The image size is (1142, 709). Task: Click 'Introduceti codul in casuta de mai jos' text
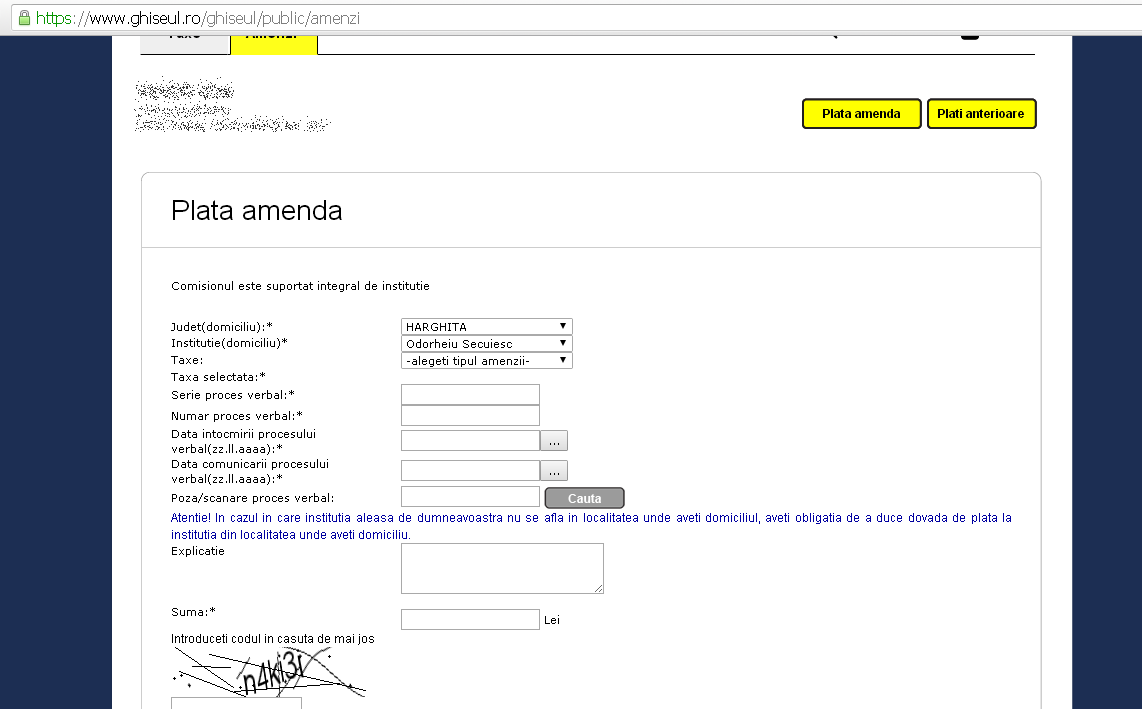tap(272, 638)
